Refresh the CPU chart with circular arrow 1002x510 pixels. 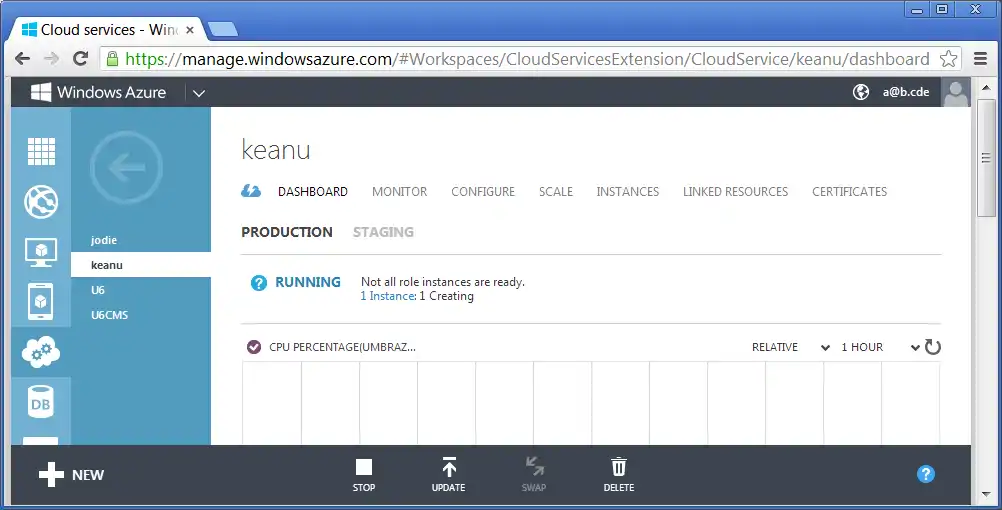pyautogui.click(x=932, y=347)
